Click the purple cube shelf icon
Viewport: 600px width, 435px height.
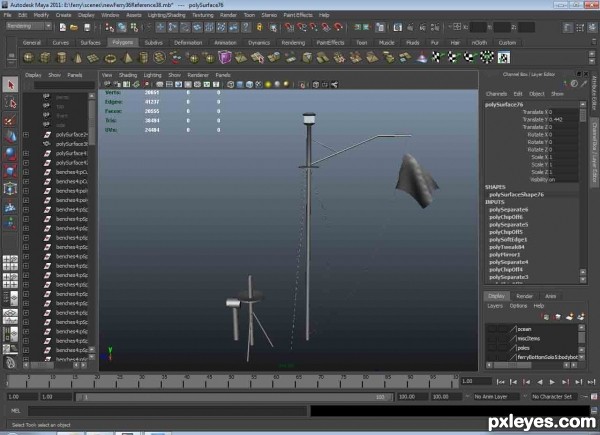[225, 58]
